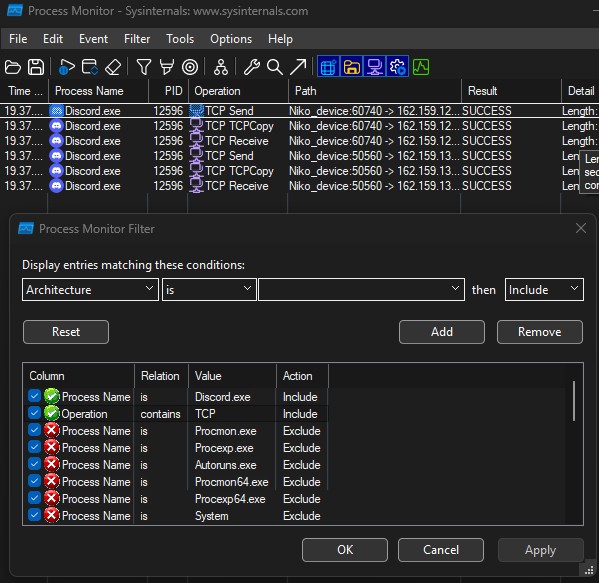Viewport: 599px width, 583px height.
Task: Click the Save toolbar icon
Action: point(36,67)
